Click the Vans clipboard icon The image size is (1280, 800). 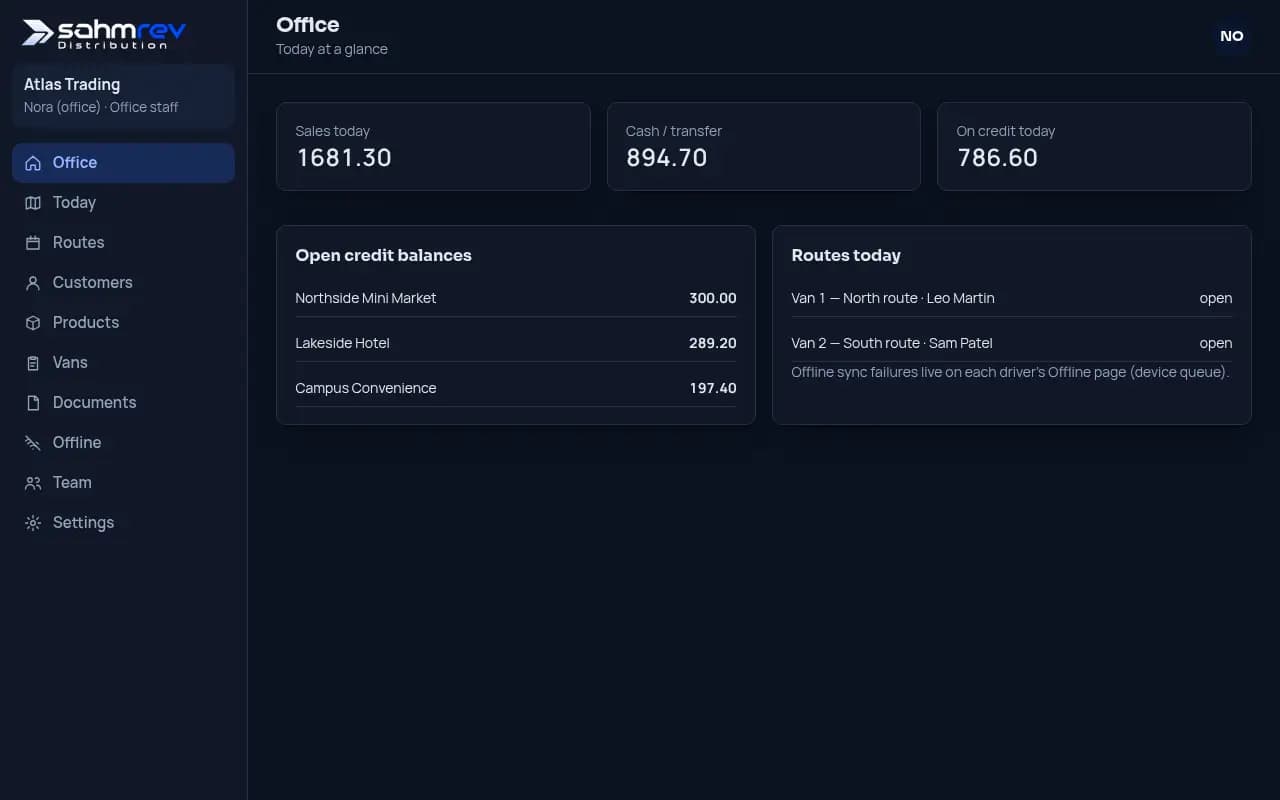click(x=33, y=363)
